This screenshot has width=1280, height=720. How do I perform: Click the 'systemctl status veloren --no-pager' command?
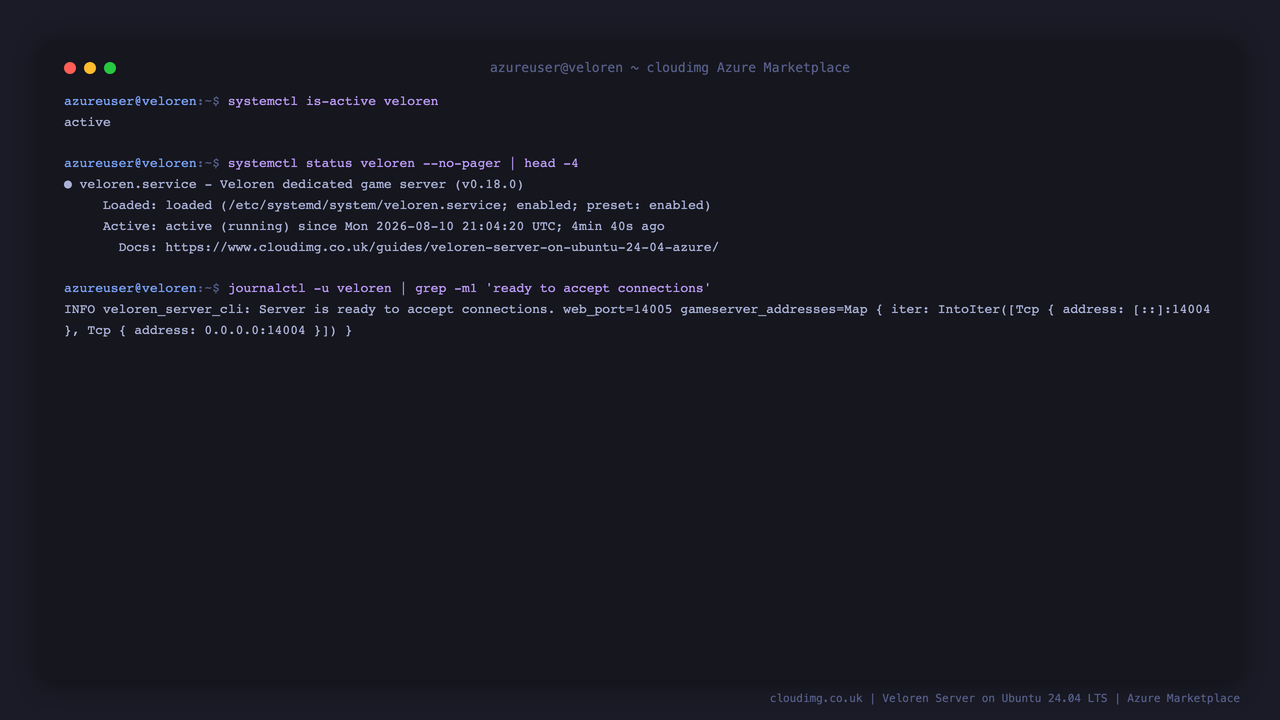(x=403, y=163)
